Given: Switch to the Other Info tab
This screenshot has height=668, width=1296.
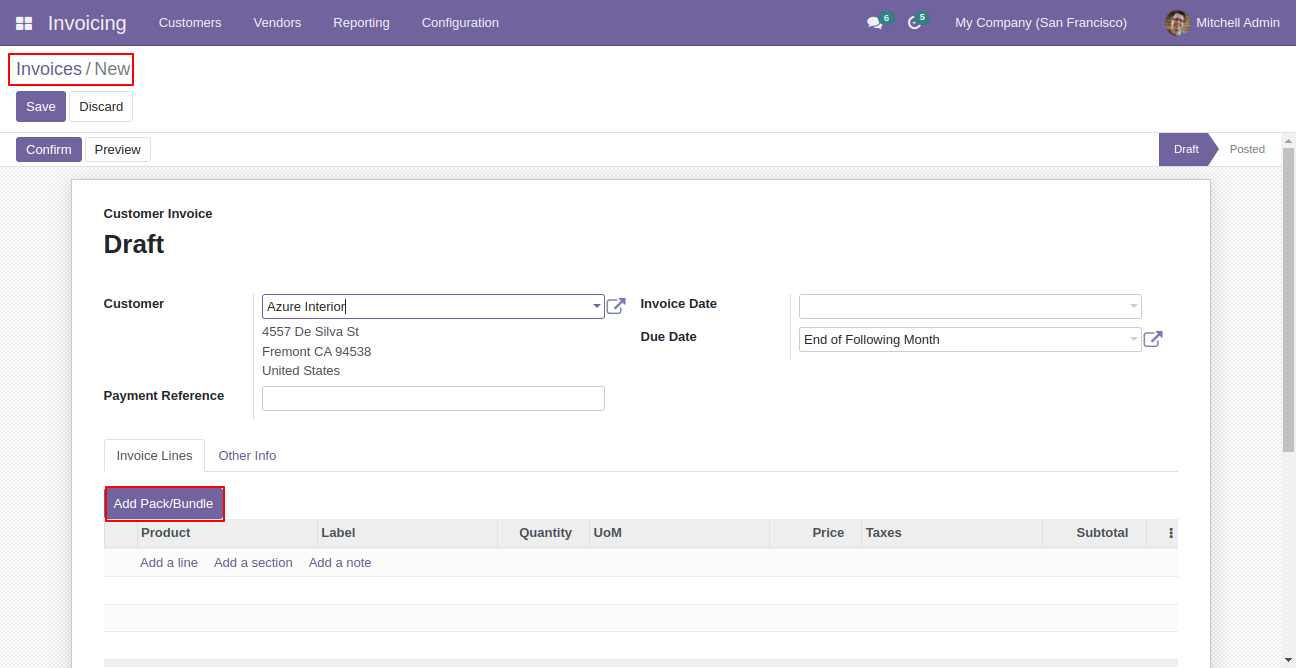Looking at the screenshot, I should 247,456.
